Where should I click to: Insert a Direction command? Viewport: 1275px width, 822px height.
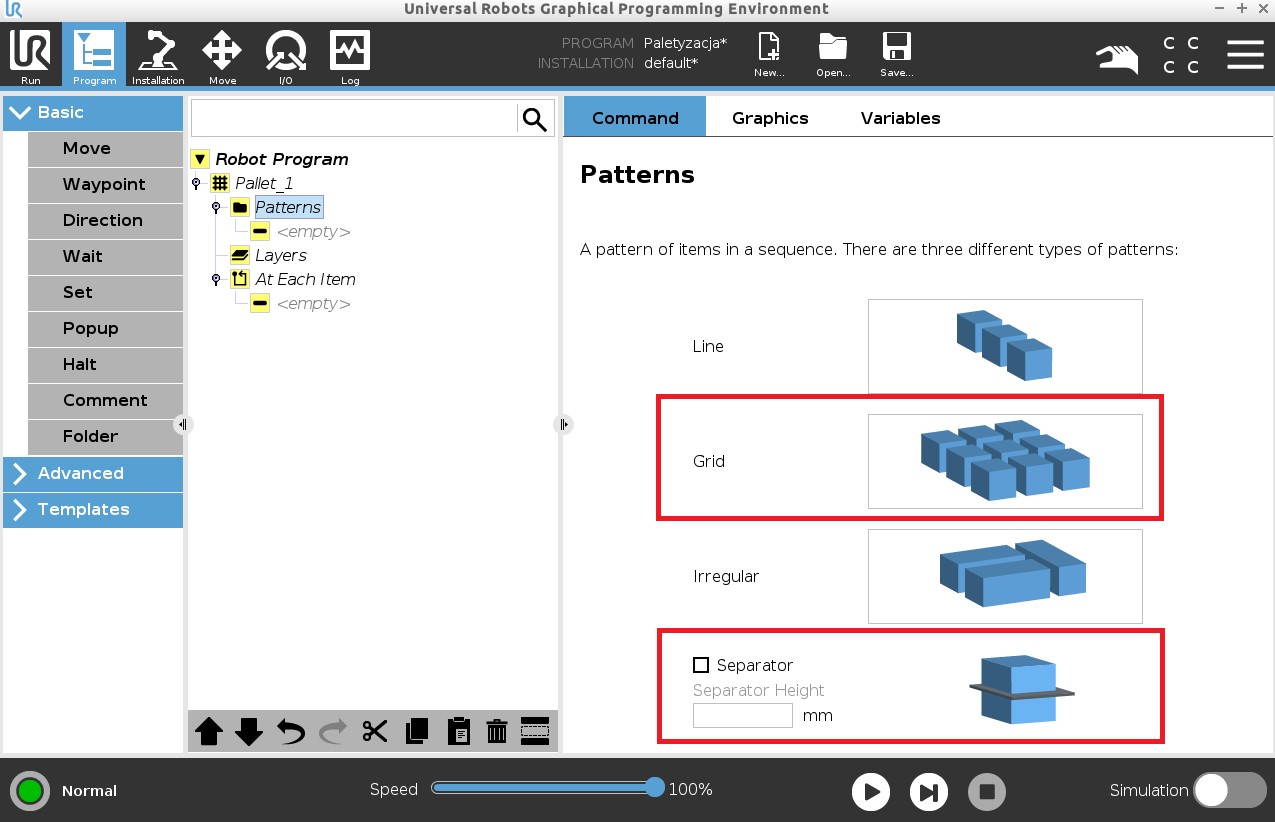[105, 221]
